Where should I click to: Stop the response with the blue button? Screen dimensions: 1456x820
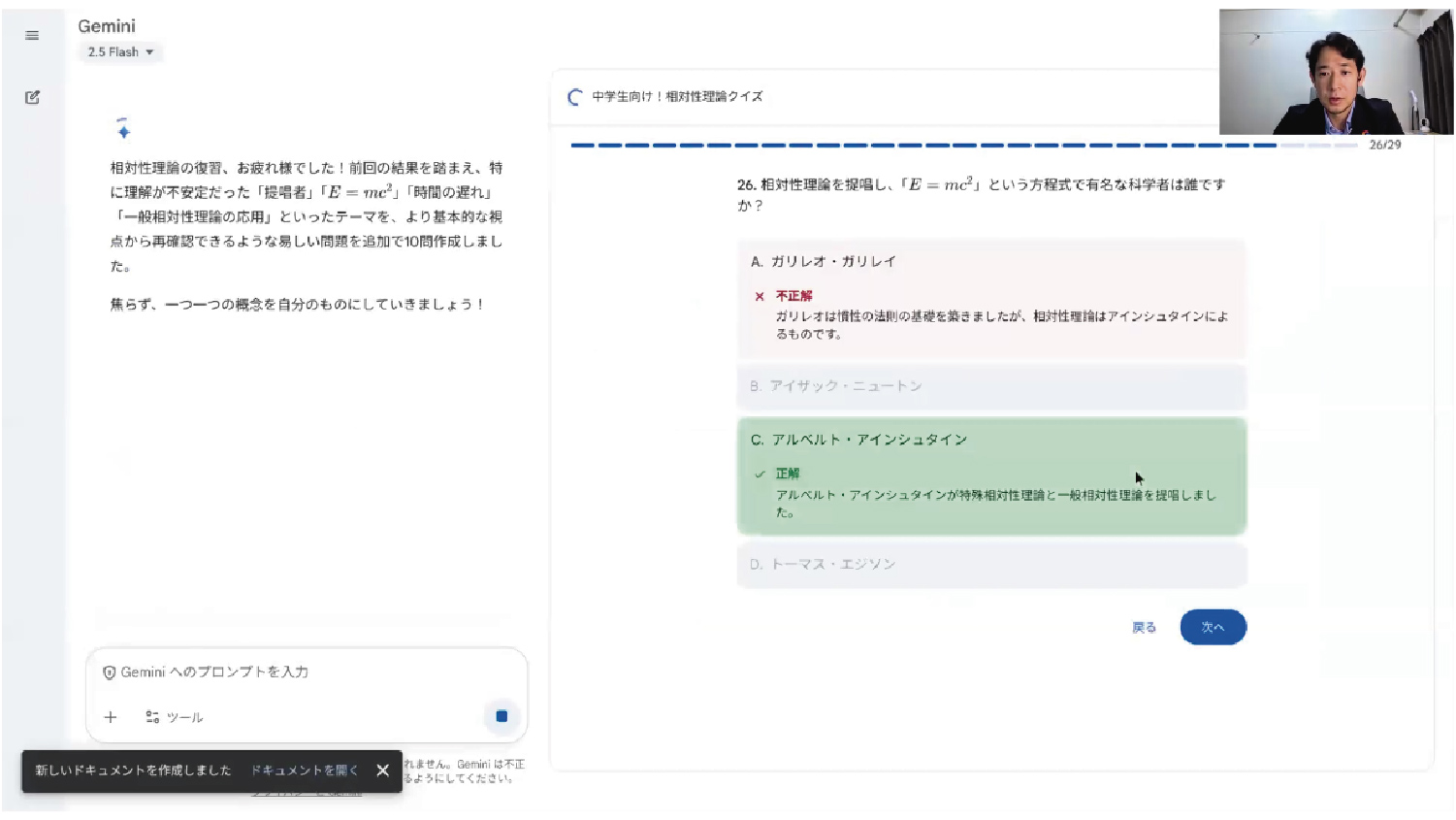pyautogui.click(x=502, y=716)
